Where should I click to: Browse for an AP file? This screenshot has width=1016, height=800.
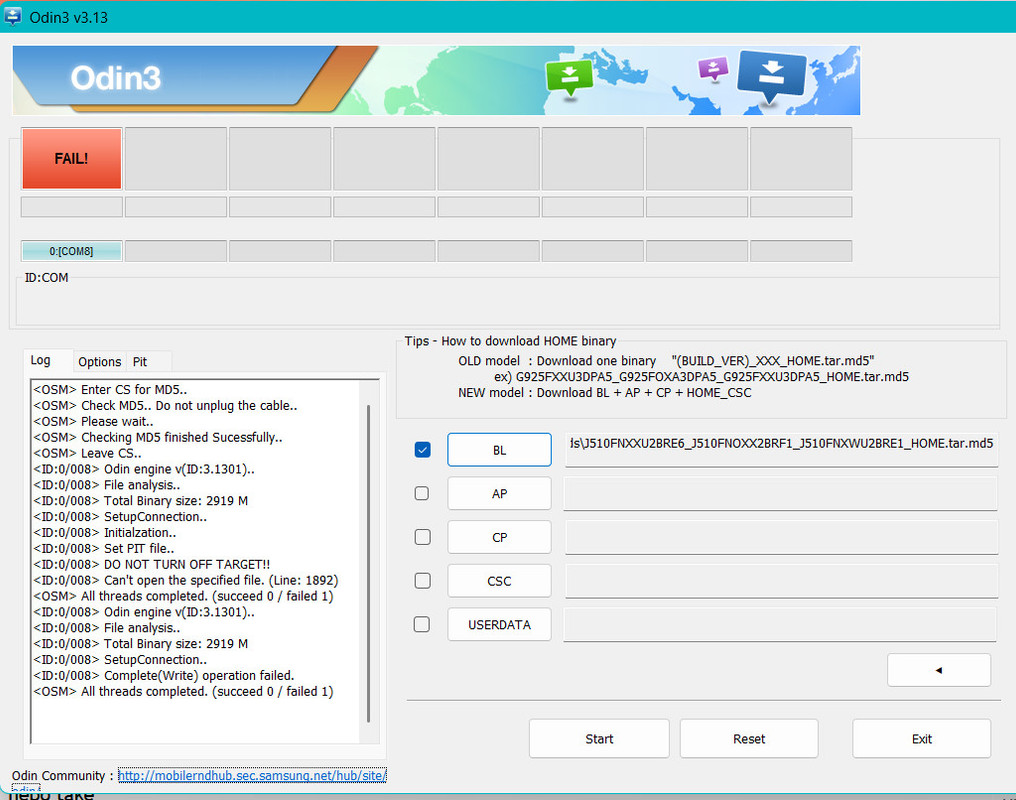tap(499, 494)
